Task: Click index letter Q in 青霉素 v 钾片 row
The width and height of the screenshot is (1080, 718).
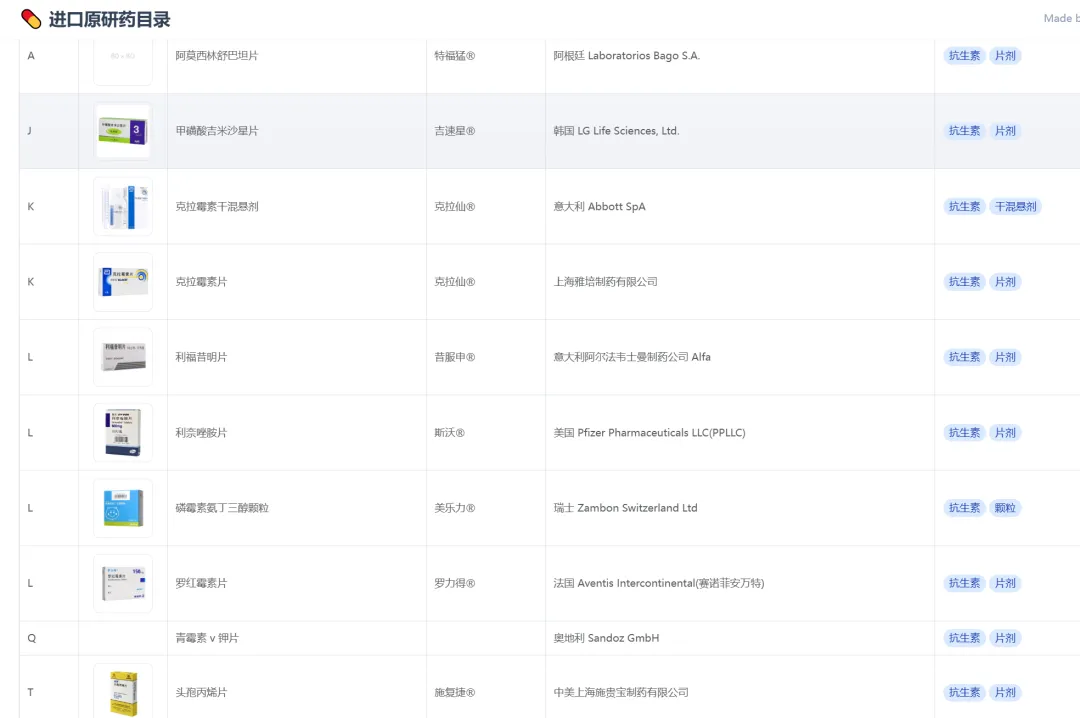Action: [32, 638]
